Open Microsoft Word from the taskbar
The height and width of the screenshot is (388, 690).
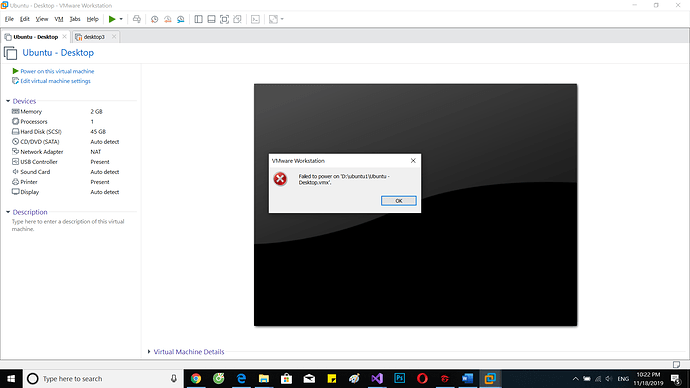(467, 378)
